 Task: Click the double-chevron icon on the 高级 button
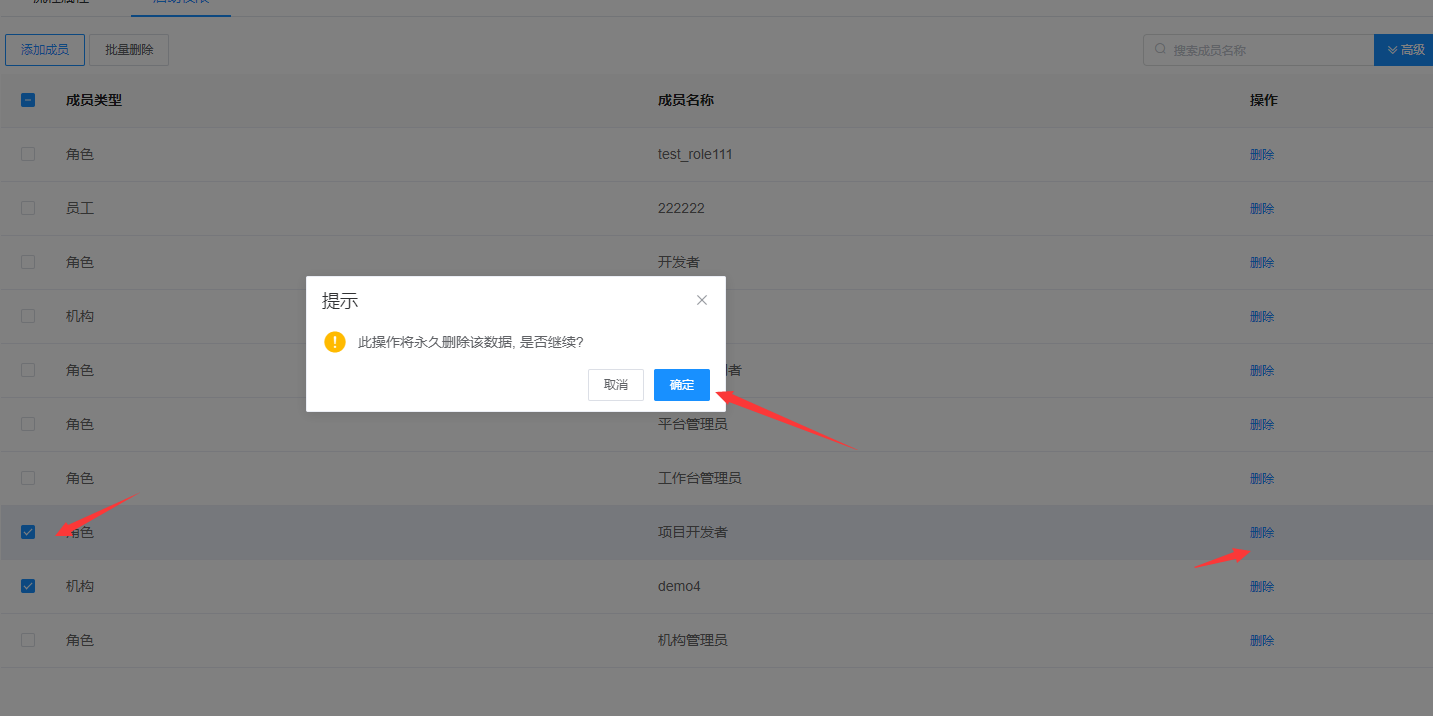coord(1394,49)
